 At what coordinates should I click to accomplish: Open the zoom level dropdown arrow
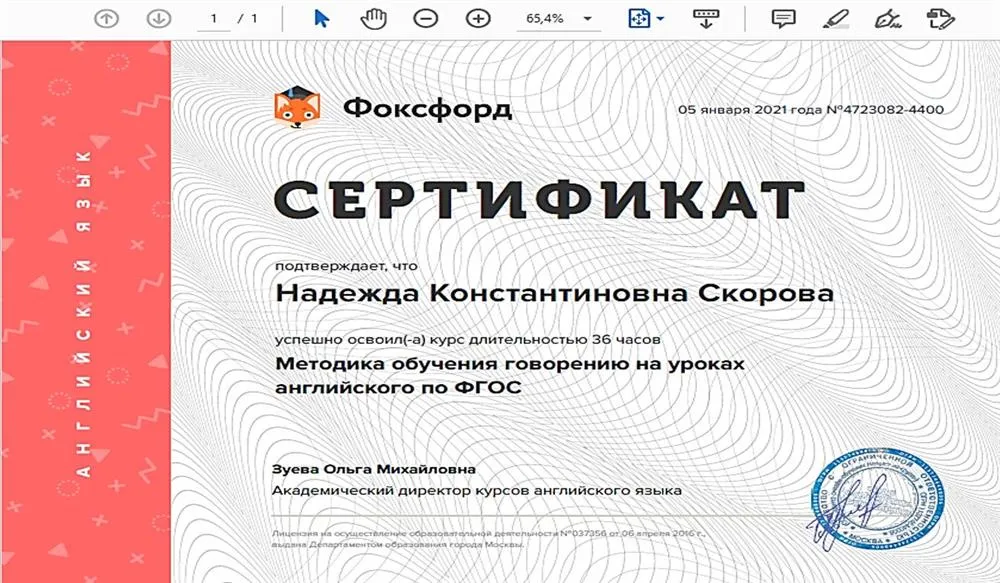[x=587, y=19]
